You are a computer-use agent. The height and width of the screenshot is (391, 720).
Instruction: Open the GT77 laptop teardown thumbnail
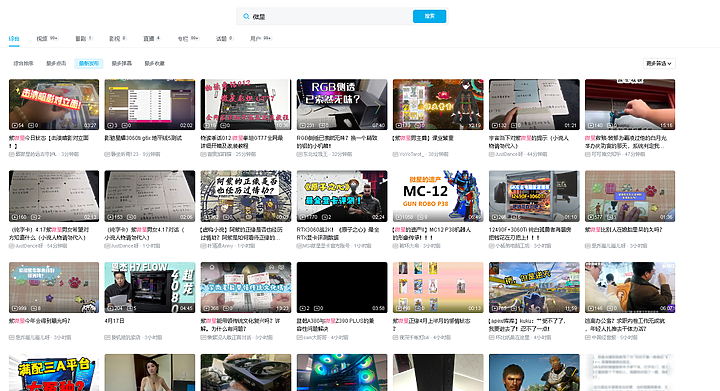click(246, 104)
